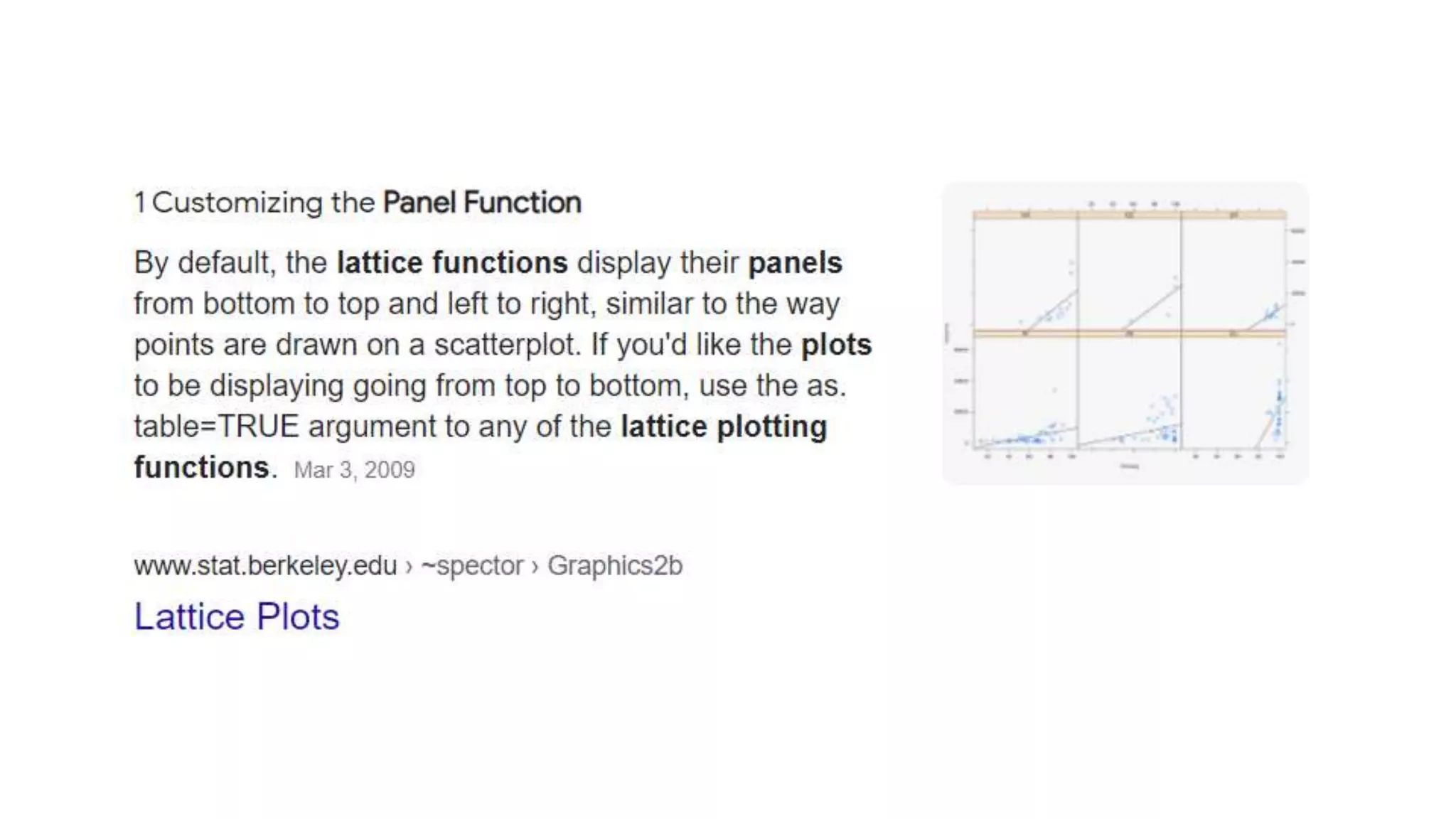Open the Lattice Plots result link

(x=237, y=616)
